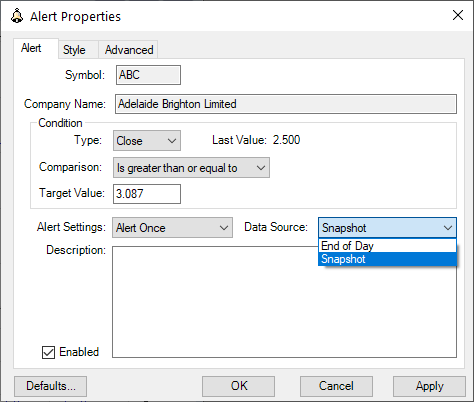Expand the Alert Settings dropdown

[x=172, y=228]
